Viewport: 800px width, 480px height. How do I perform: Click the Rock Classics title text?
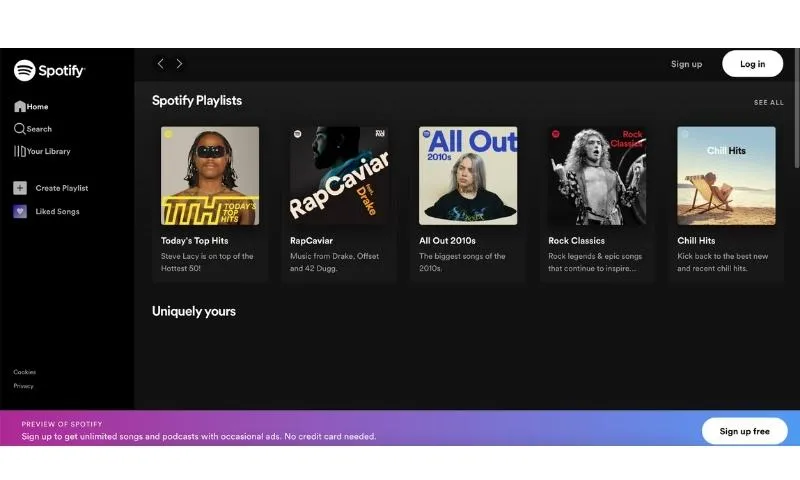pyautogui.click(x=577, y=241)
